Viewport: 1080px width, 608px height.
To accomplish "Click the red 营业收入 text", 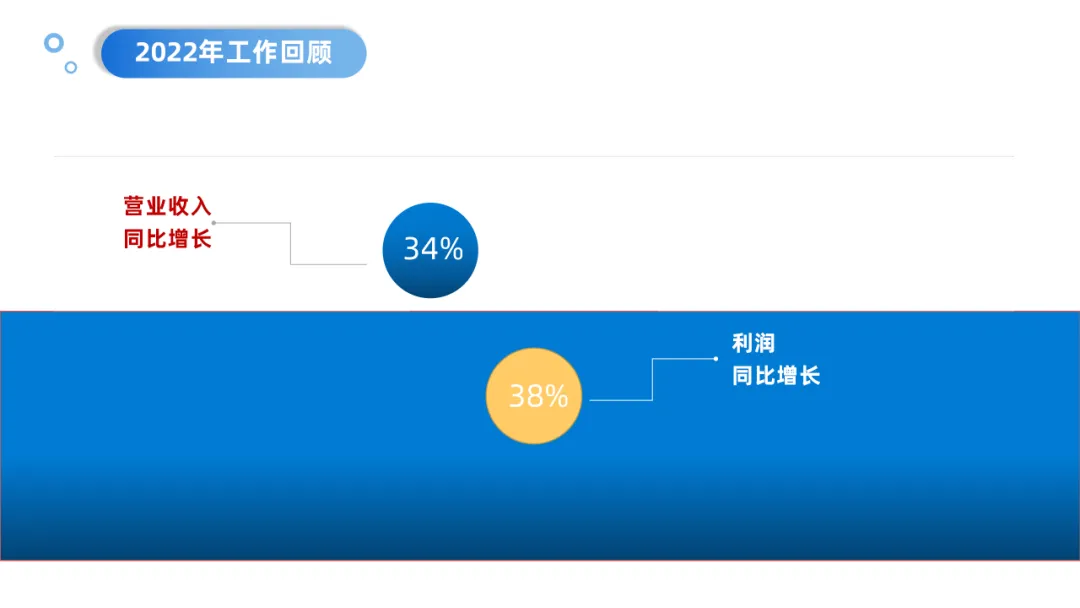I will [x=167, y=206].
